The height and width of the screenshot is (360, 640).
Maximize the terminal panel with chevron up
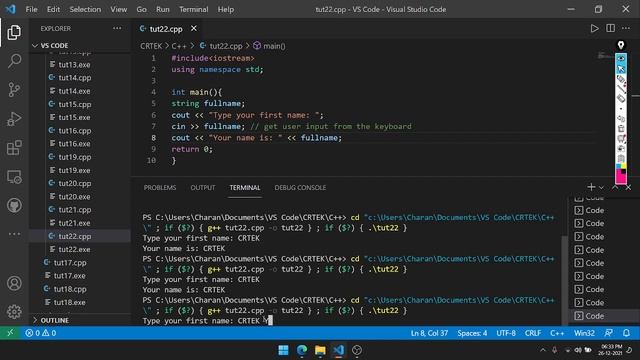coord(615,187)
